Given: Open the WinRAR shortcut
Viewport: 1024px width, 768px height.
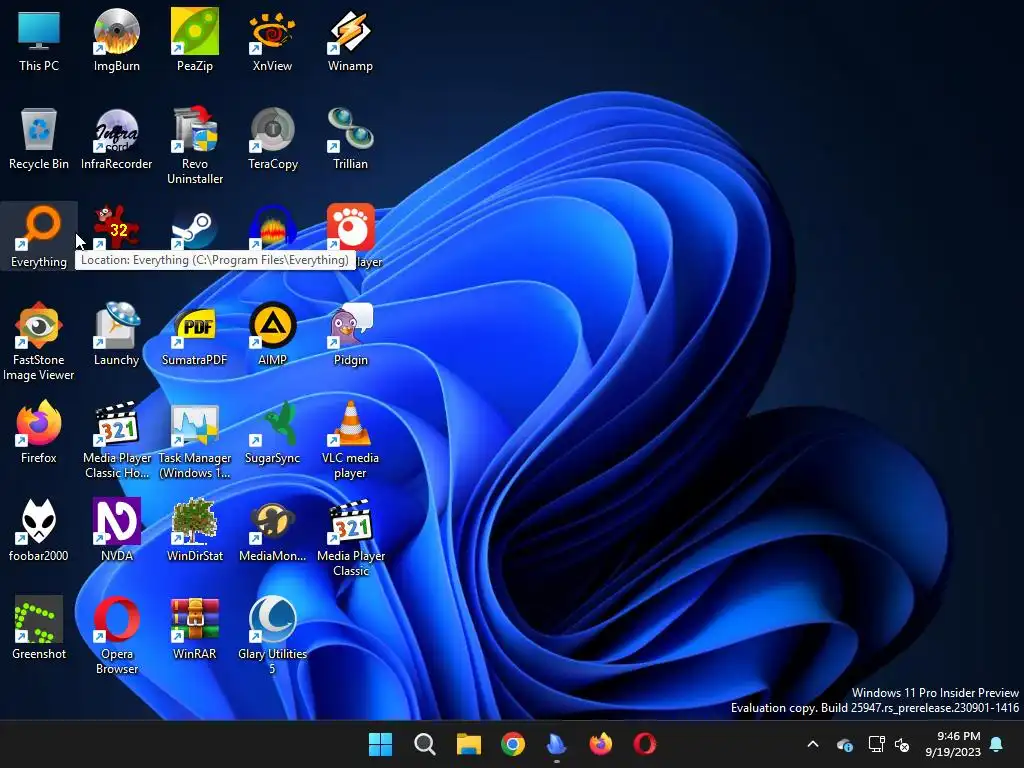Looking at the screenshot, I should point(195,628).
